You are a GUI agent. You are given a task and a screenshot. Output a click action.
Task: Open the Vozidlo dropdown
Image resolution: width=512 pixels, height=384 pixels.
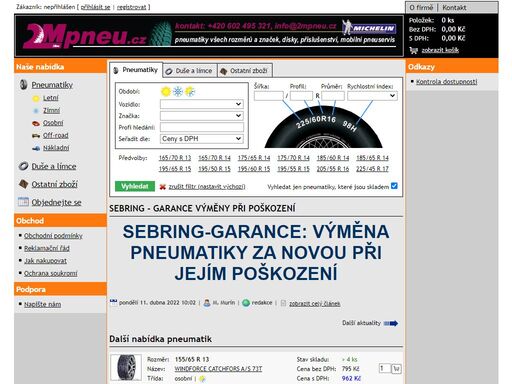coord(202,104)
